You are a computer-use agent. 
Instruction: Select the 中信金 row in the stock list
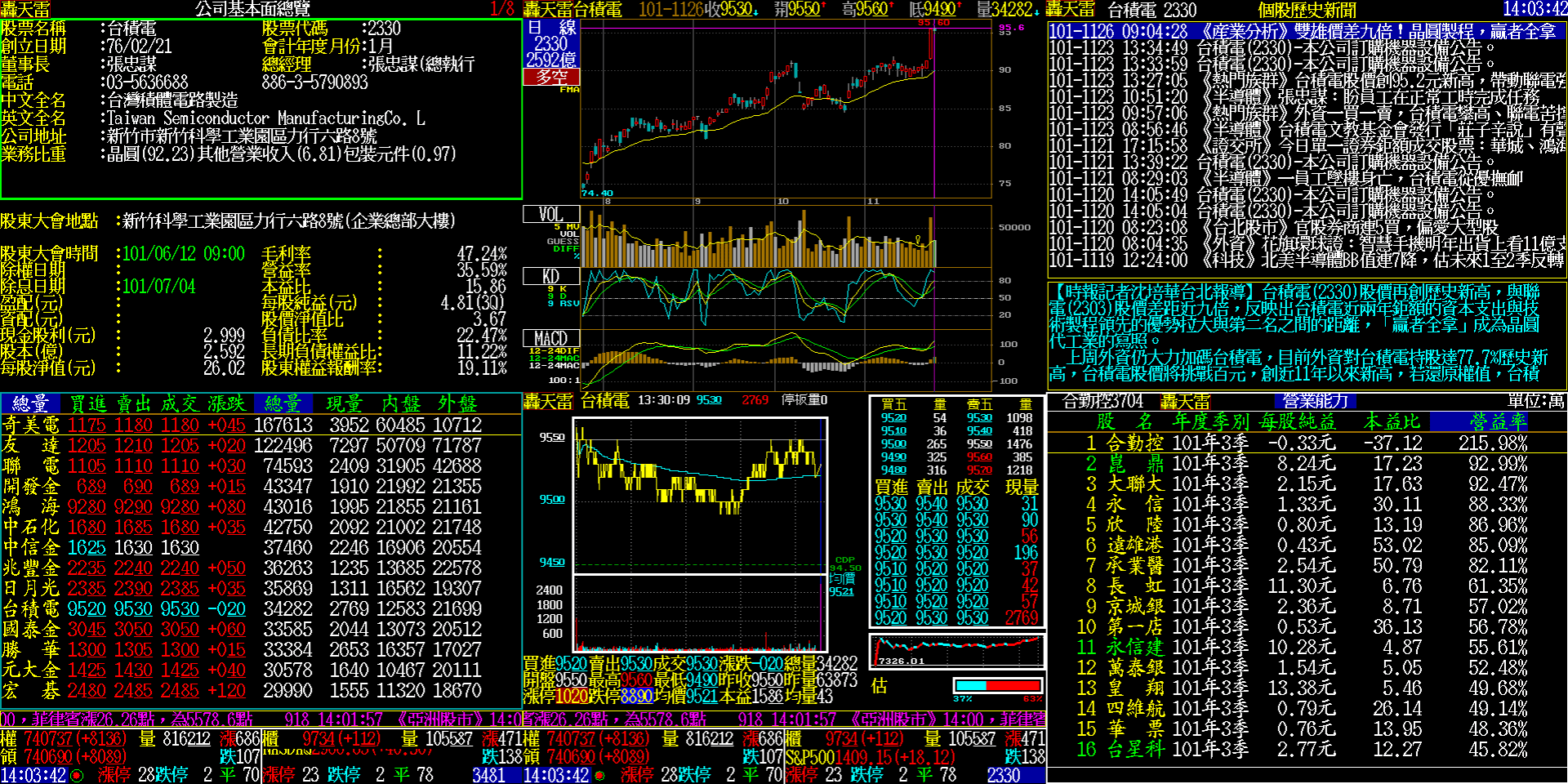click(261, 547)
